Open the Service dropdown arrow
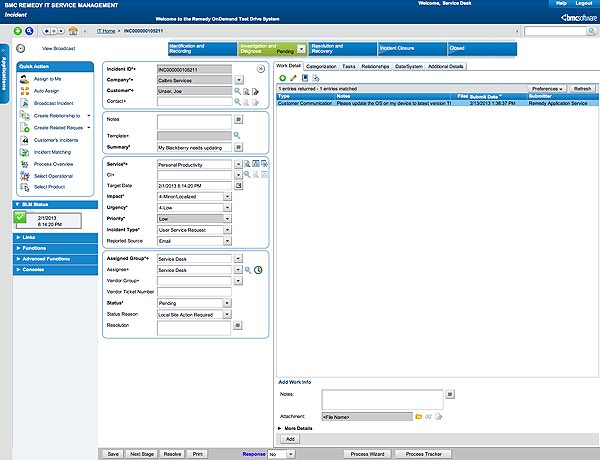Screen dimensions: 600x460 238,165
